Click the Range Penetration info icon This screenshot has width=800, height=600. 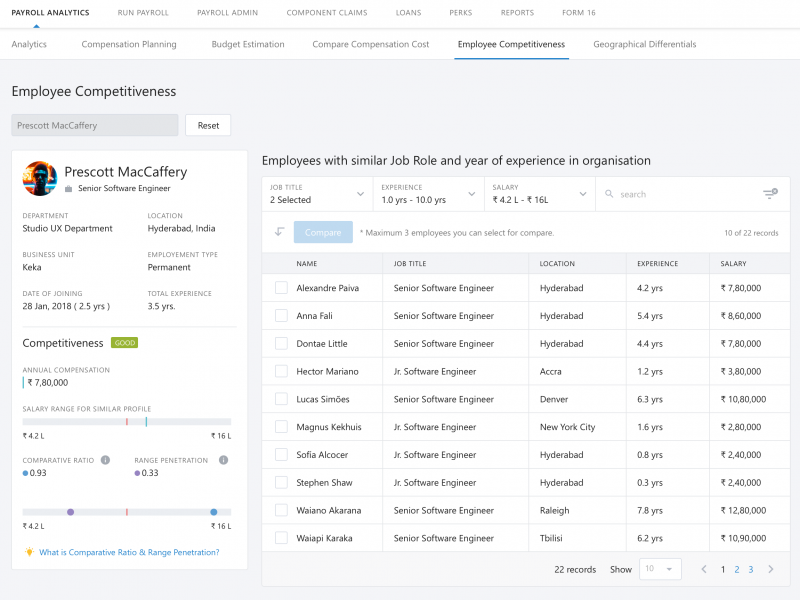(223, 460)
